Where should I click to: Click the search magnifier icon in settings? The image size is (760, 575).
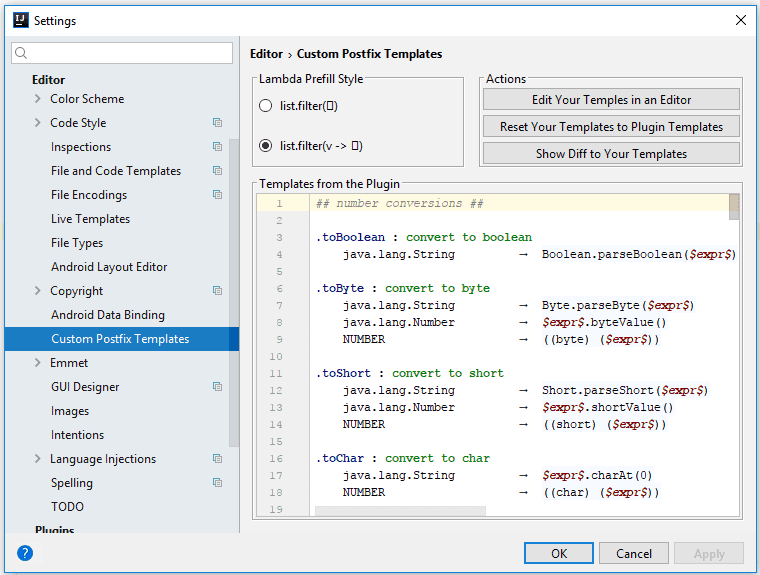tap(22, 53)
